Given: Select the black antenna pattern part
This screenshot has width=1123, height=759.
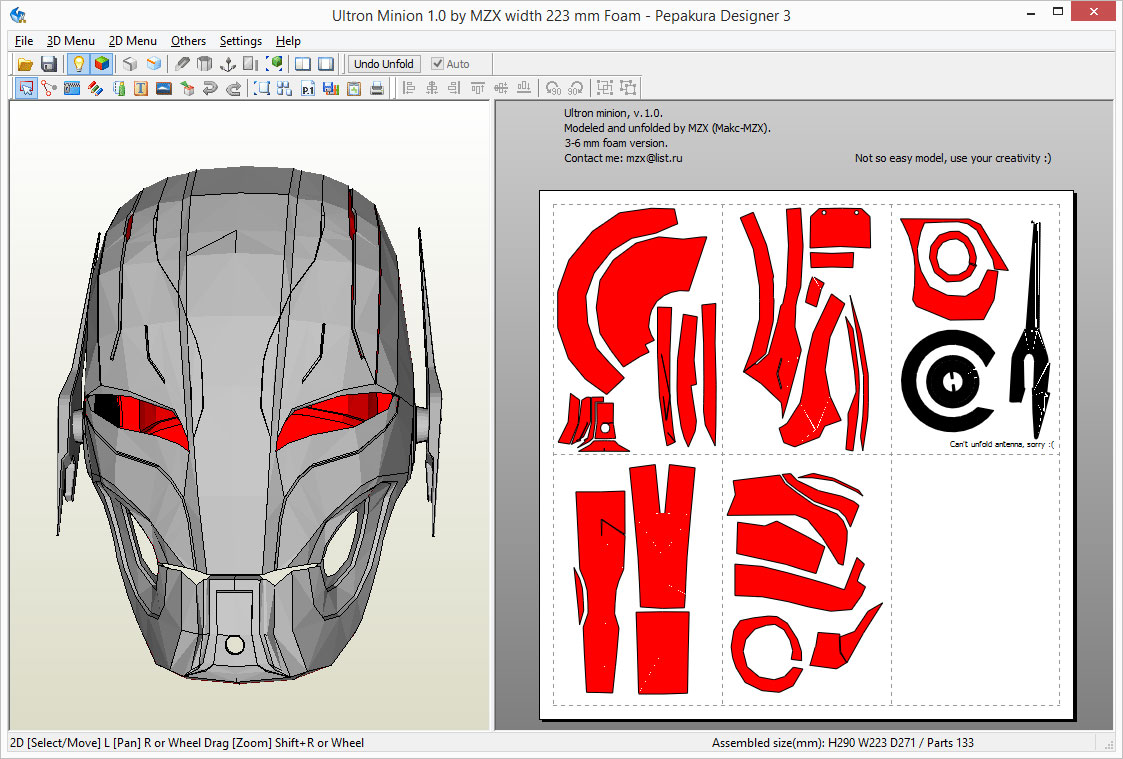Looking at the screenshot, I should [x=1031, y=329].
